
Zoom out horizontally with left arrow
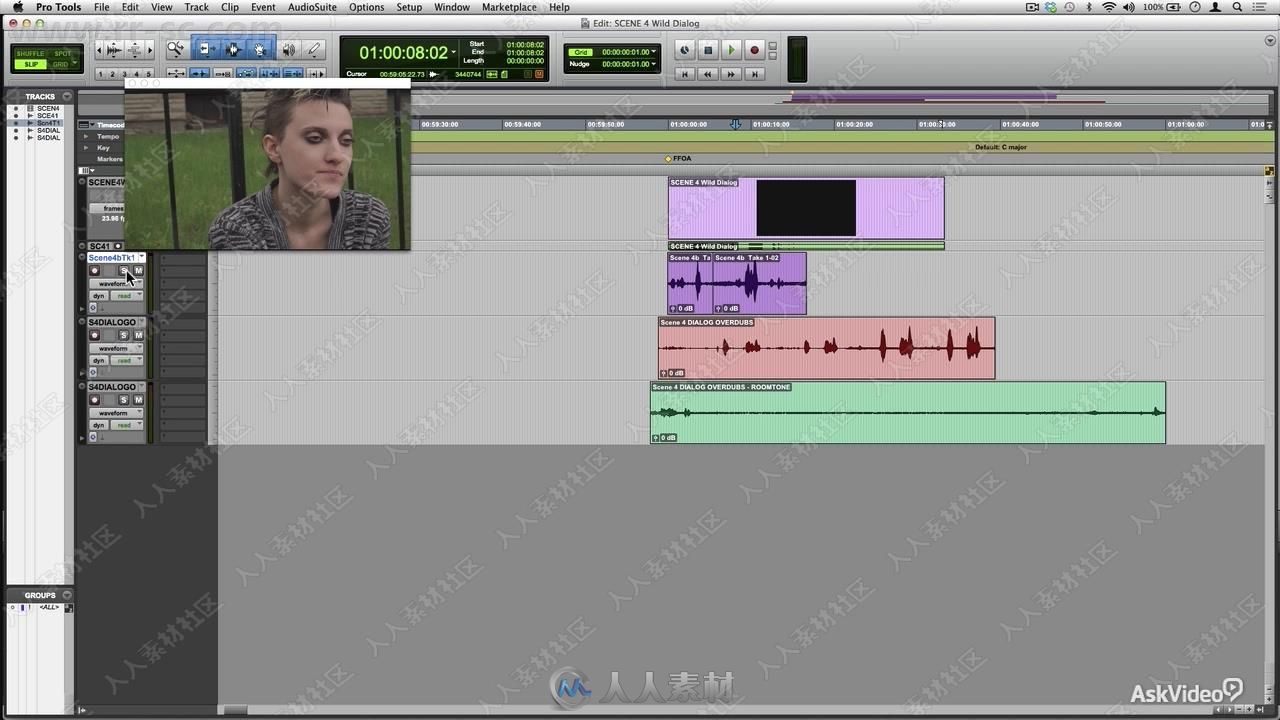click(99, 49)
